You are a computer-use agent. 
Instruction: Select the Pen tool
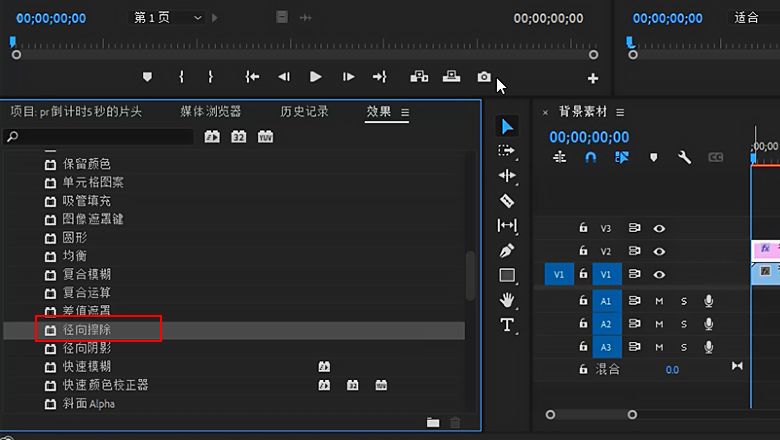tap(507, 250)
